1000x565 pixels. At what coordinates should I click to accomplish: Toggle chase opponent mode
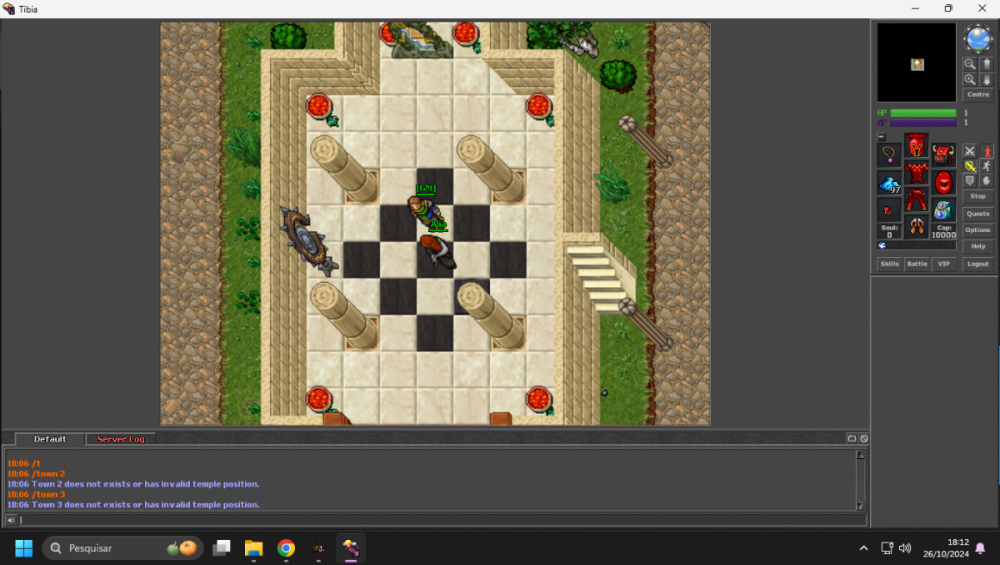point(986,166)
